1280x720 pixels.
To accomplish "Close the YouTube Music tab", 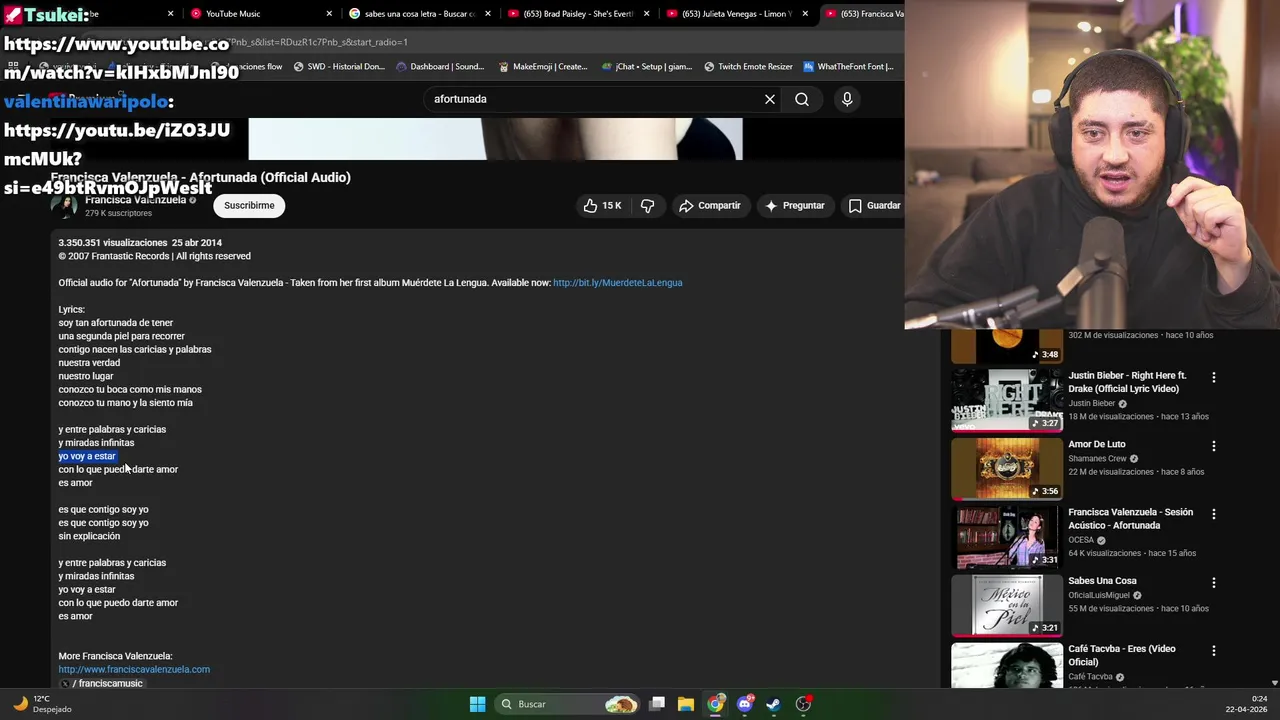I will pyautogui.click(x=329, y=14).
